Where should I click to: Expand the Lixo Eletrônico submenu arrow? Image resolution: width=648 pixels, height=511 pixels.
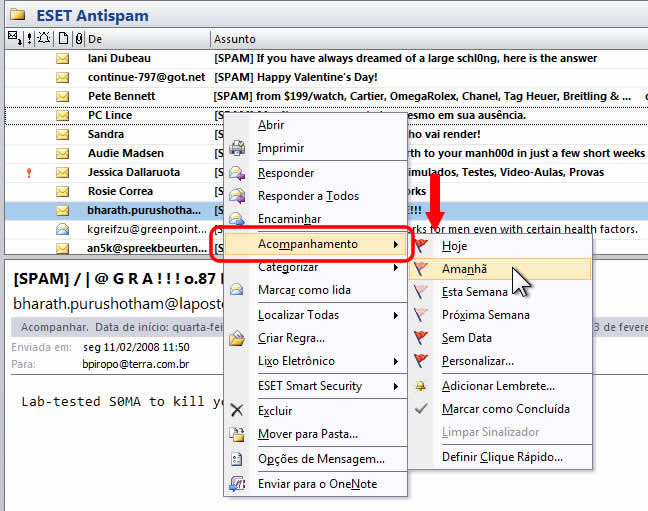[x=395, y=361]
